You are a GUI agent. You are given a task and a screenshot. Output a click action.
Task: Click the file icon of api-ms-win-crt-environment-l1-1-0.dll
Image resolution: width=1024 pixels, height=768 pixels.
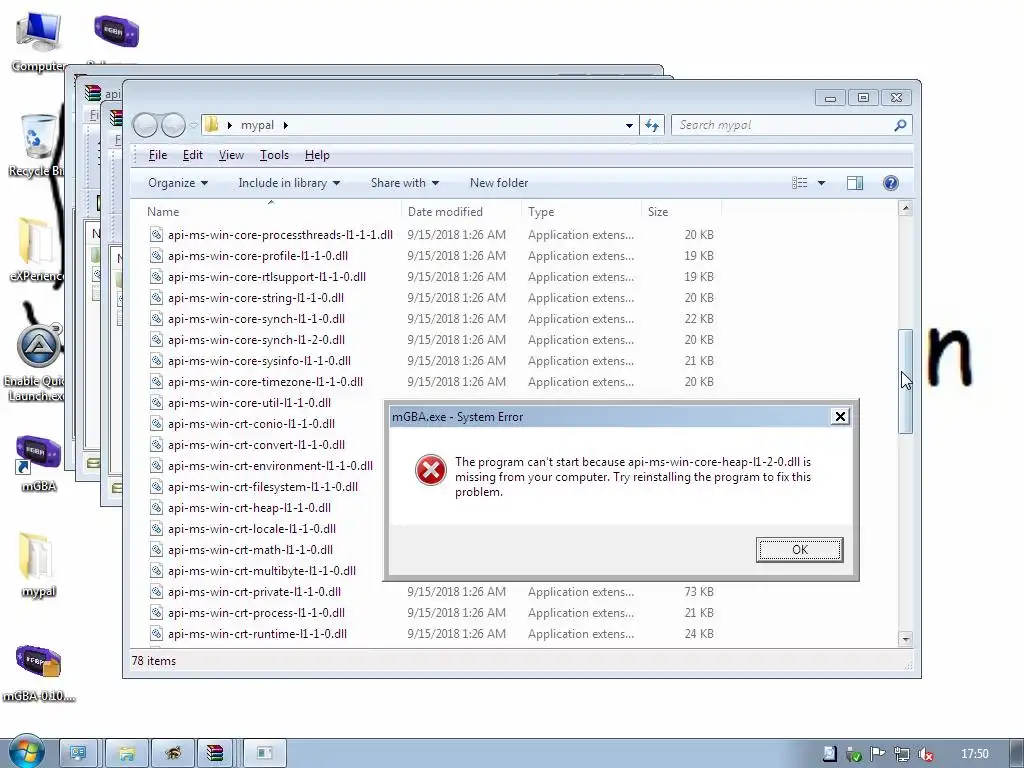coord(156,466)
